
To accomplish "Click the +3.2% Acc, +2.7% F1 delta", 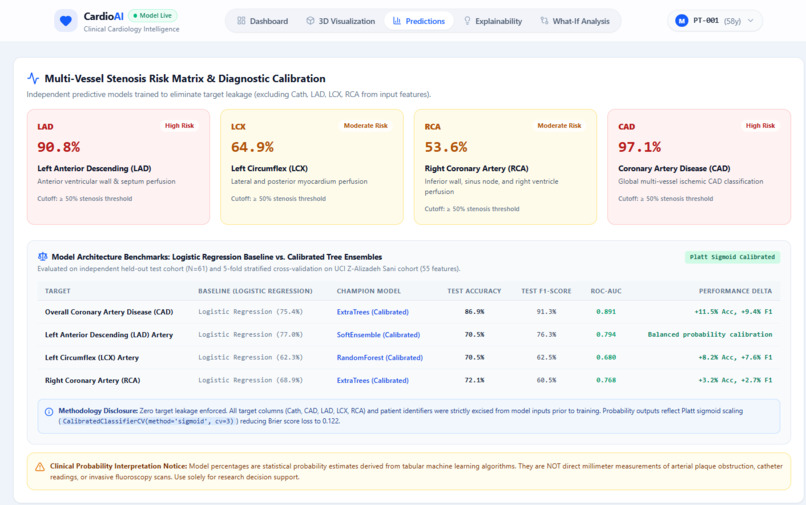I will click(x=735, y=380).
